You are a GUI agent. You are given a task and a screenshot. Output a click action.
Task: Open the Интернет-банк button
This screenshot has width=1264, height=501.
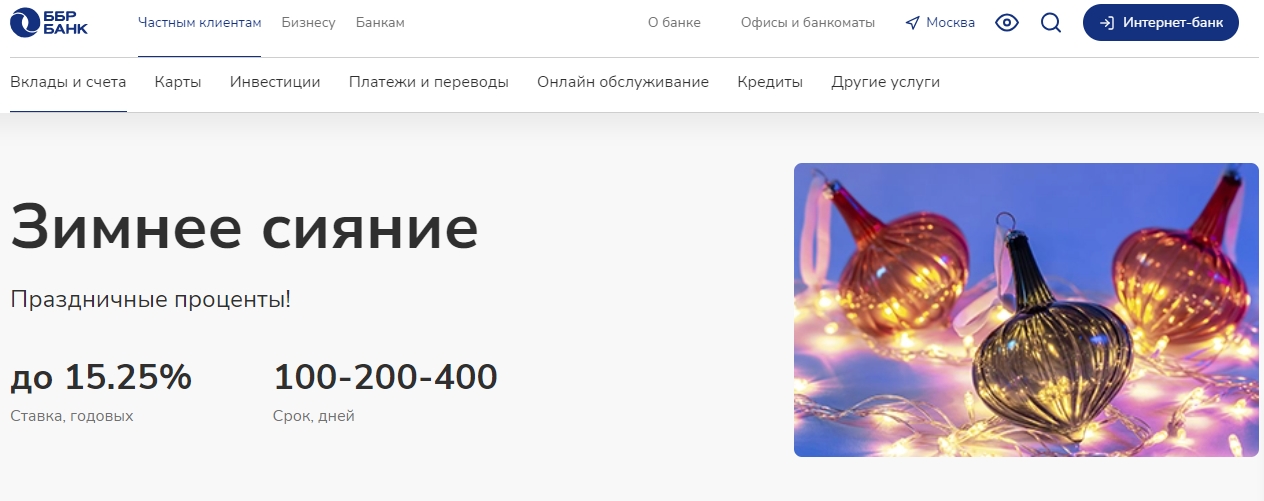[x=1161, y=23]
